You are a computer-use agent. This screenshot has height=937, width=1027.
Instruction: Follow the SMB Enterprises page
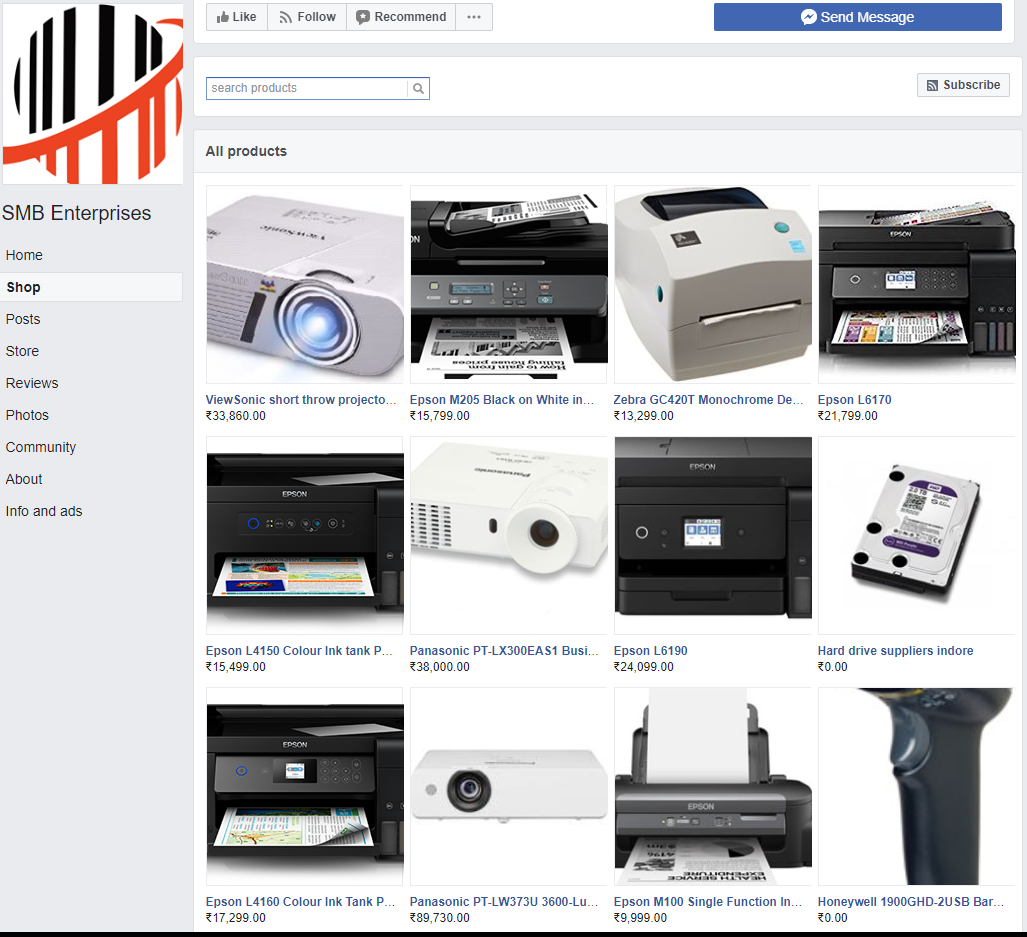coord(307,17)
